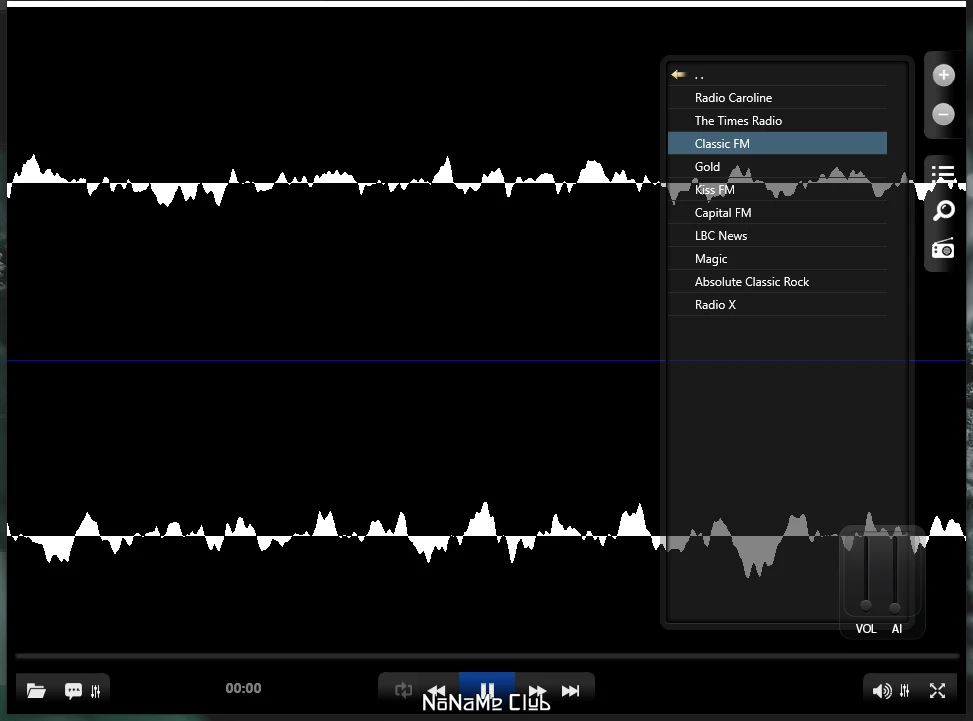Select Capital FM from the station list
This screenshot has height=721, width=973.
coord(723,213)
